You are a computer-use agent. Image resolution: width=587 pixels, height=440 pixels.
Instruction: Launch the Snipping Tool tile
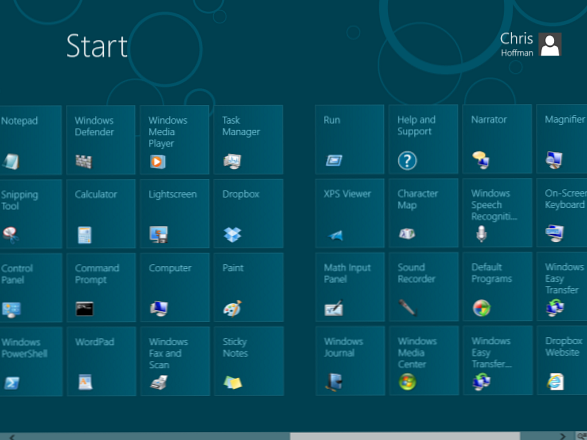(31, 213)
